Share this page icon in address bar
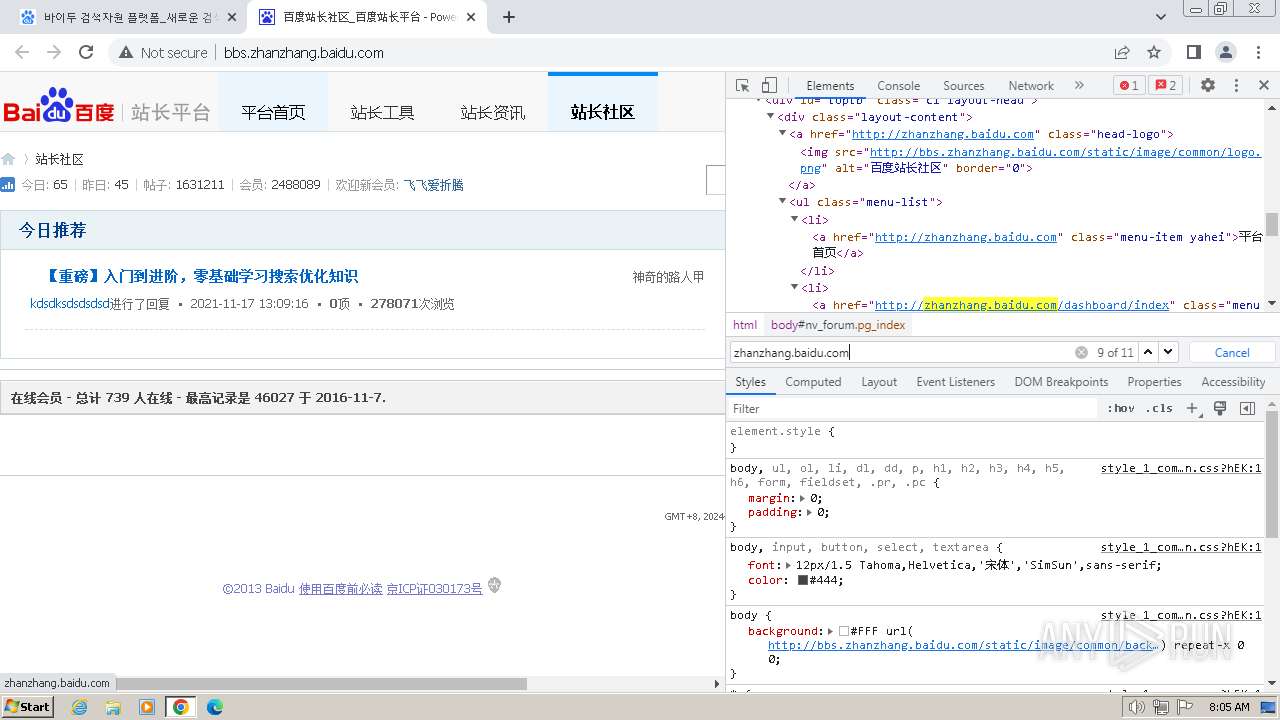 click(1122, 52)
